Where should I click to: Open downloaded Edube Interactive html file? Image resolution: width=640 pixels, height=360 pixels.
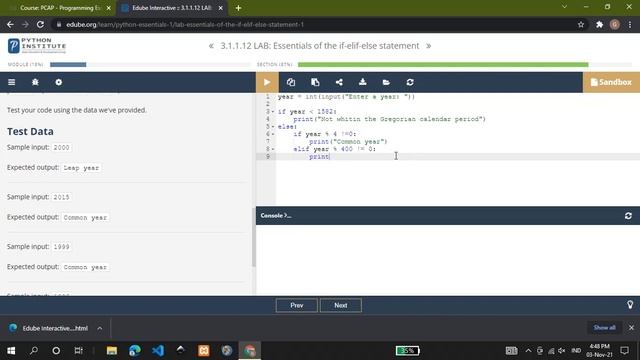(49, 328)
